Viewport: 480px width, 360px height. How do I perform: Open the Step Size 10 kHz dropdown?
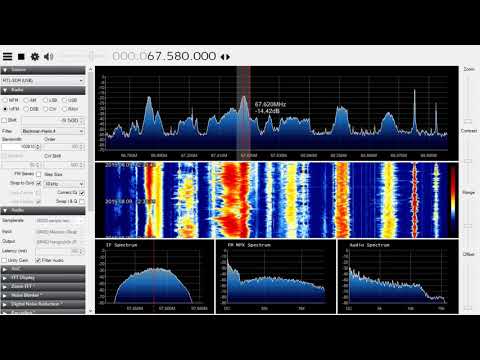click(x=64, y=184)
